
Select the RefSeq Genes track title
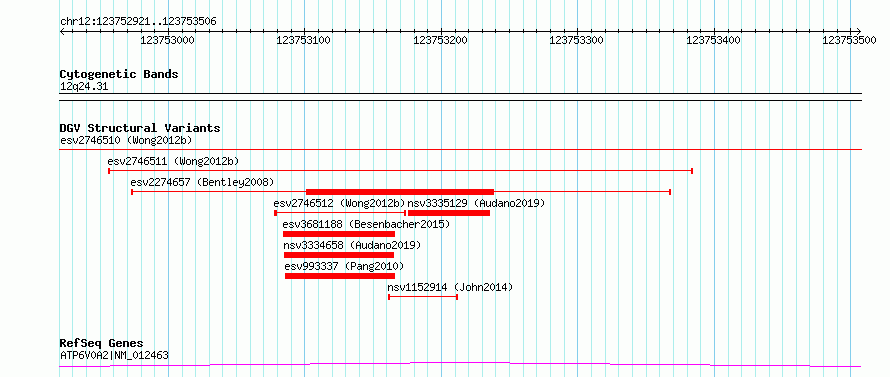102,344
